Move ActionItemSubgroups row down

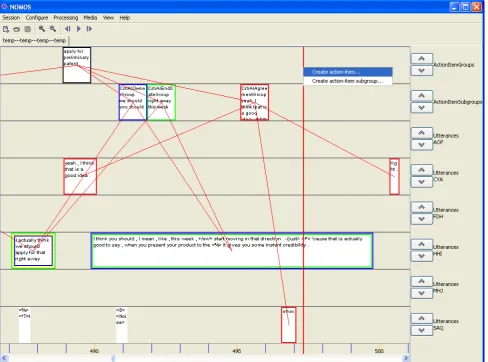(x=421, y=108)
